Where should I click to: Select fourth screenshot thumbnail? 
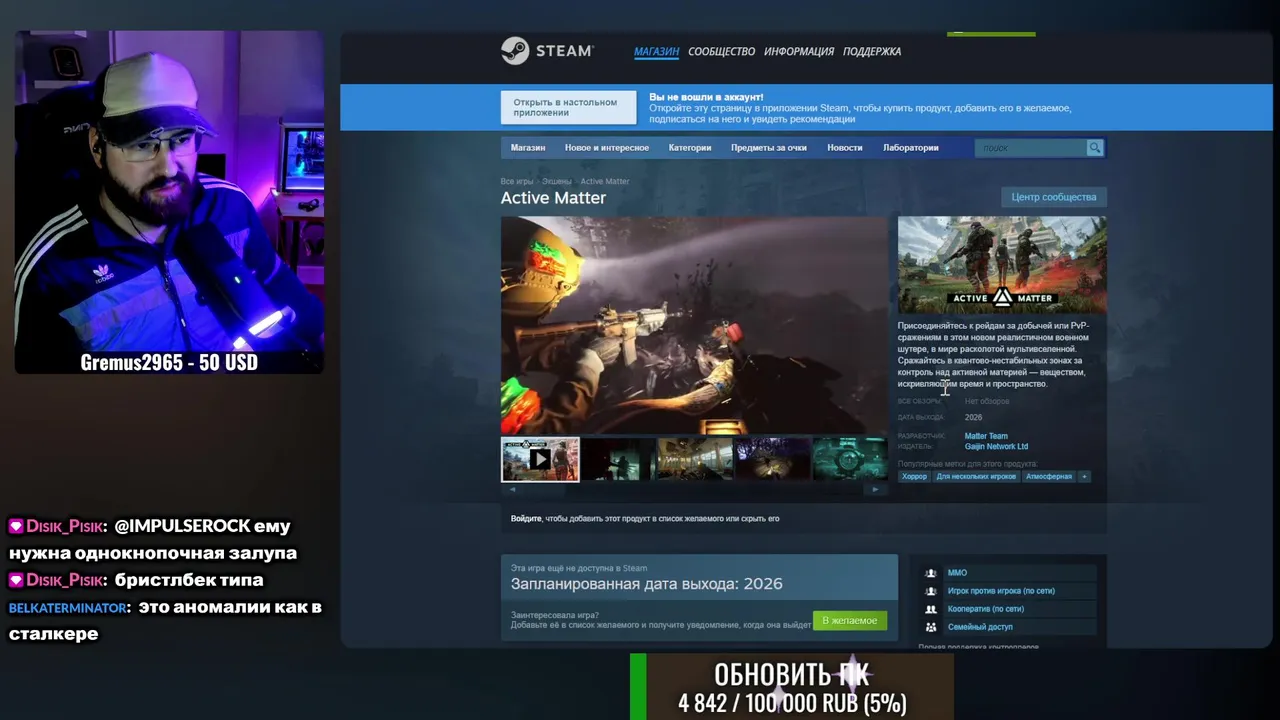[772, 459]
